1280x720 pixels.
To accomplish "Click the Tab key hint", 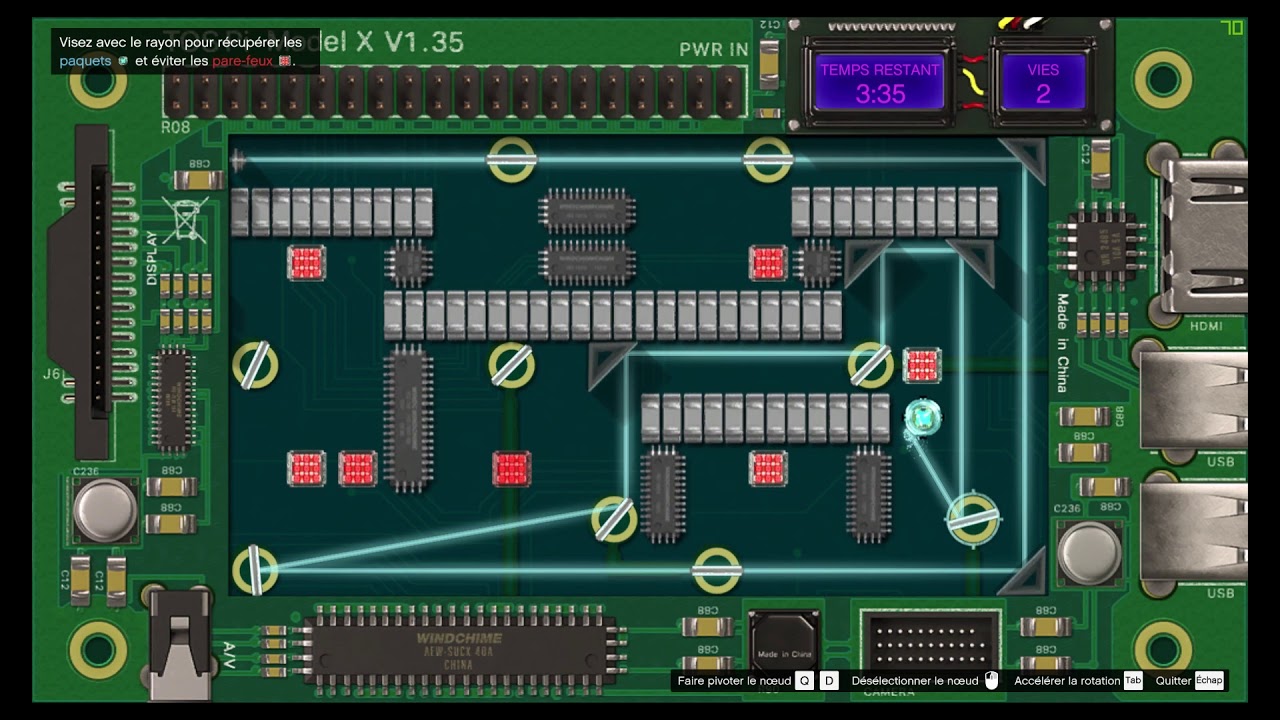I will [x=1133, y=681].
